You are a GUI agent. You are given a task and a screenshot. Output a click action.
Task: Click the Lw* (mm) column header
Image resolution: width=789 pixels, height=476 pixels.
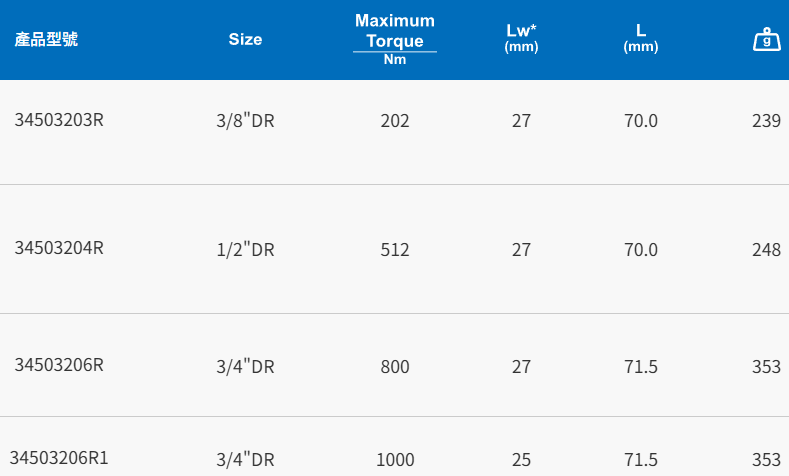click(x=521, y=39)
